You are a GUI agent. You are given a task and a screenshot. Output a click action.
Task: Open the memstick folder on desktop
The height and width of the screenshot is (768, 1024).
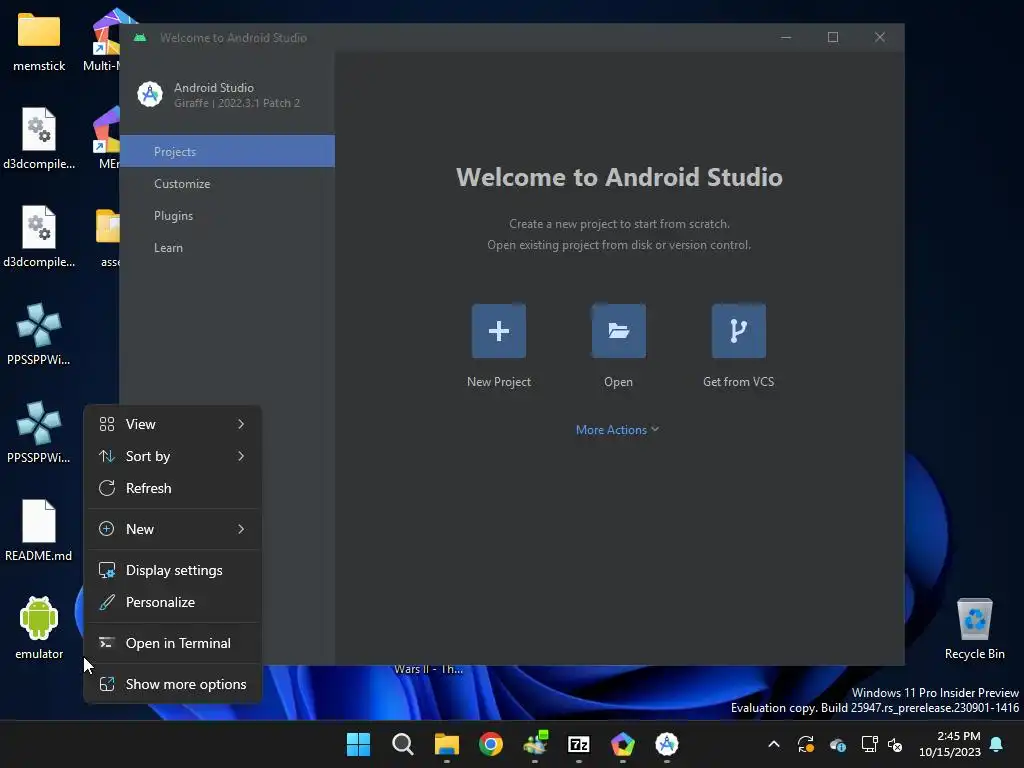pyautogui.click(x=39, y=42)
